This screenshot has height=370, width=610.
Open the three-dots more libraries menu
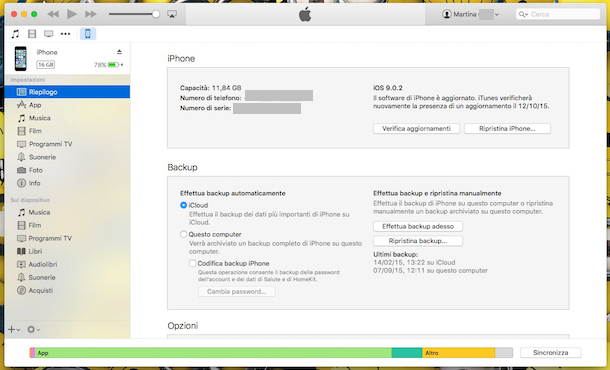(65, 34)
